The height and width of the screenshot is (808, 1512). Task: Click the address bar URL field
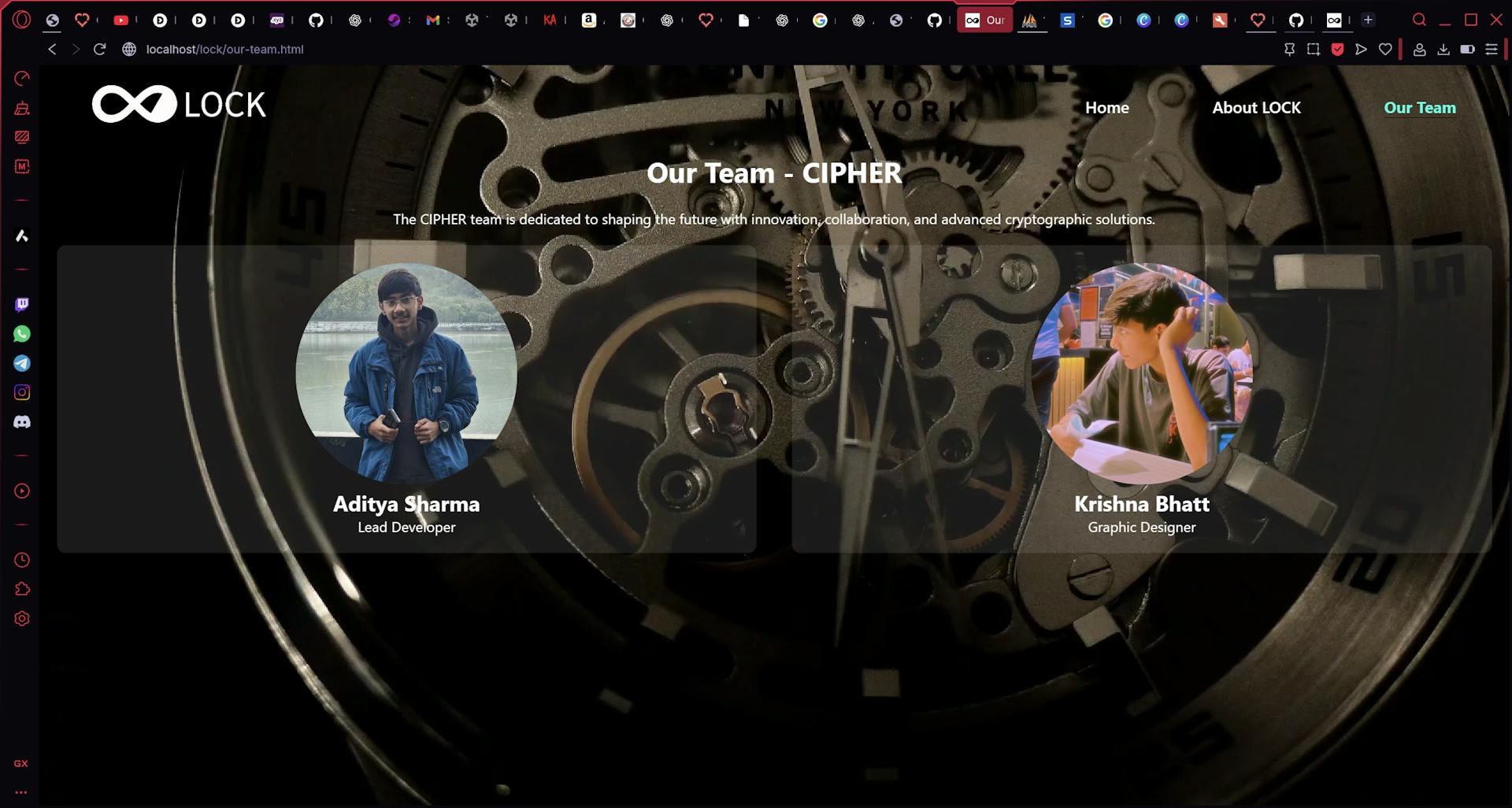click(x=224, y=49)
